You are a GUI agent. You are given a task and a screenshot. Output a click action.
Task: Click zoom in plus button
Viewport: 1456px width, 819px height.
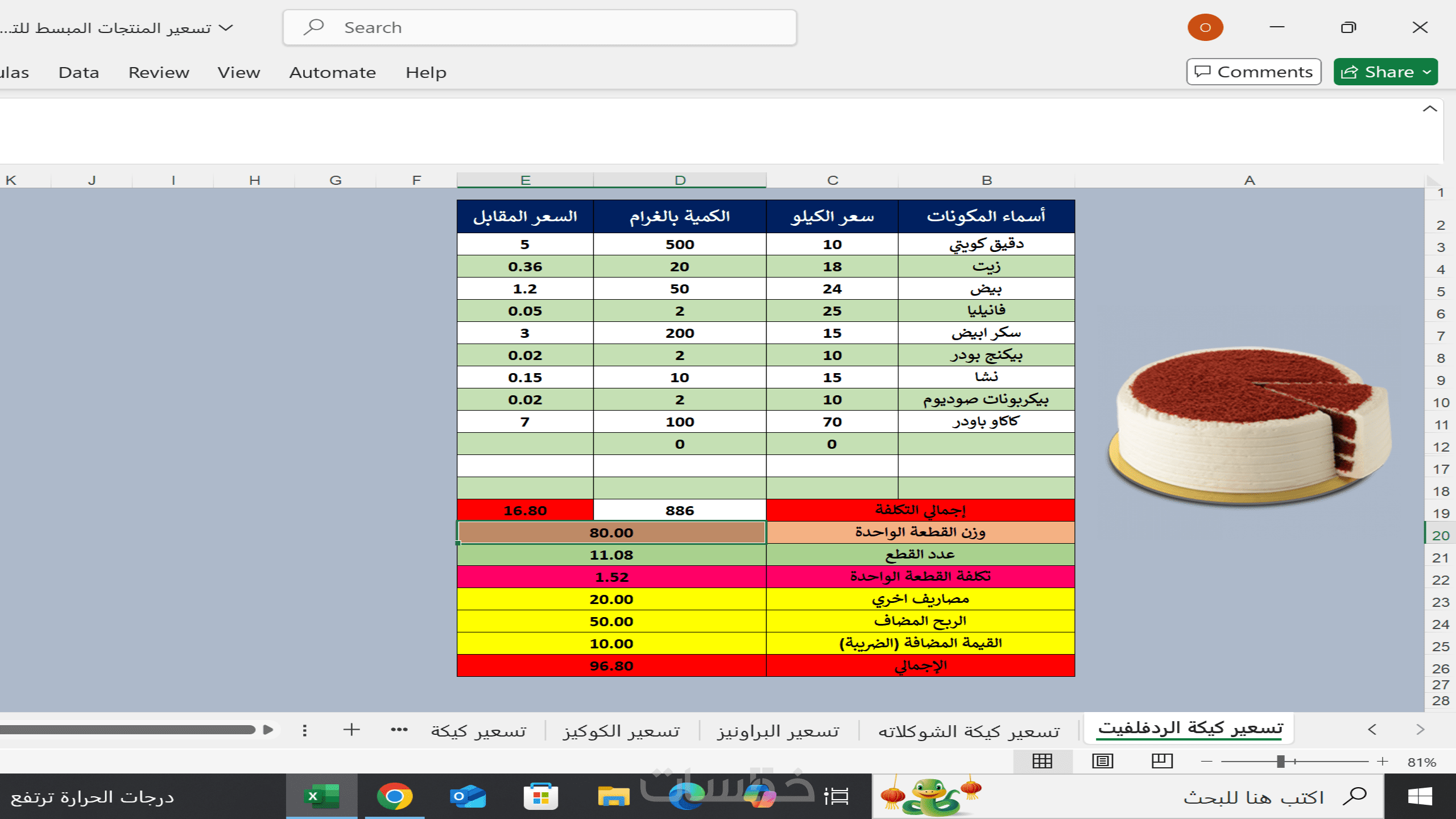tap(1383, 762)
